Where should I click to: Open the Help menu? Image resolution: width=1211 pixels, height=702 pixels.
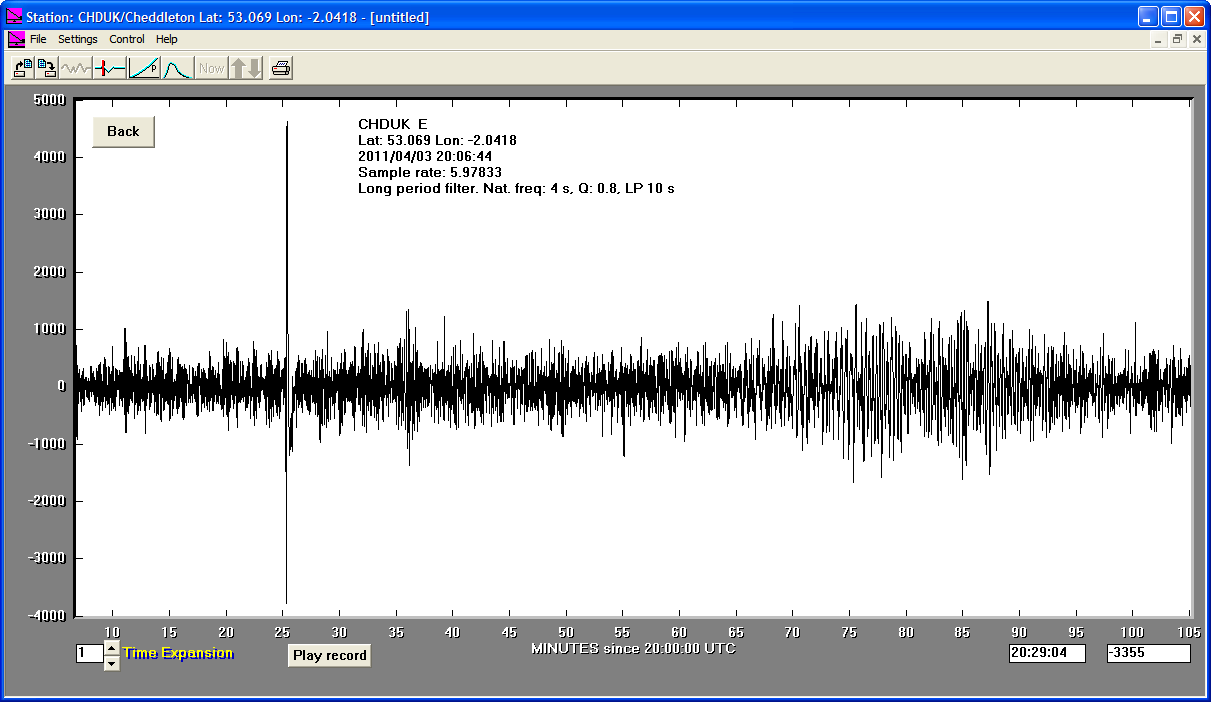coord(167,39)
